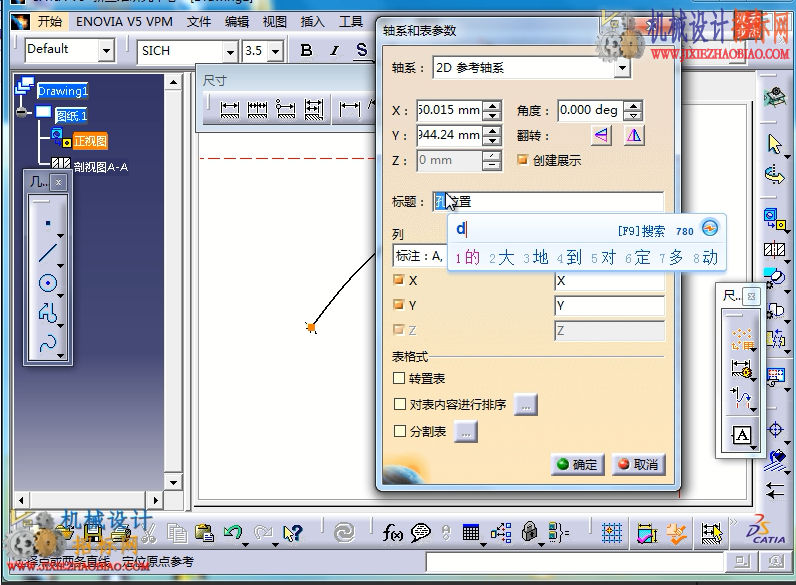Click the Select arrow tool on right toolbar
Viewport: 796px width, 585px height.
pyautogui.click(x=775, y=144)
